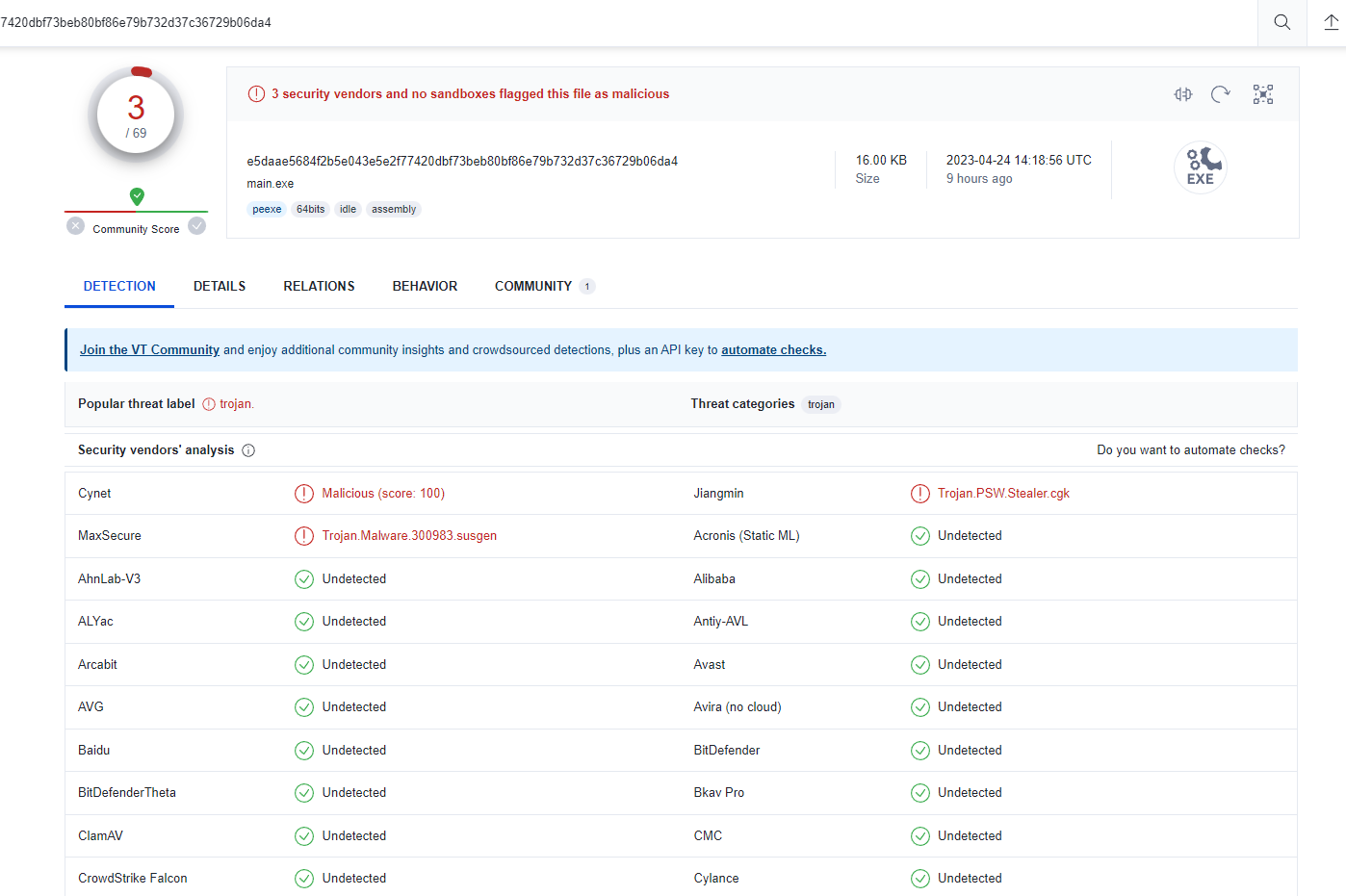Vote malicious with the X icon
The height and width of the screenshot is (896, 1346).
(x=76, y=226)
